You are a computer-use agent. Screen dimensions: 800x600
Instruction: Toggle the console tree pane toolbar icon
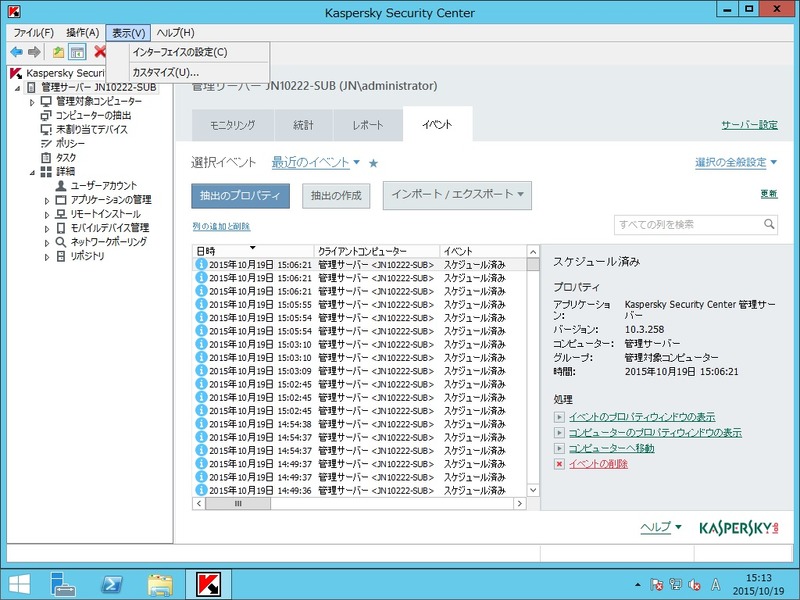(x=77, y=52)
